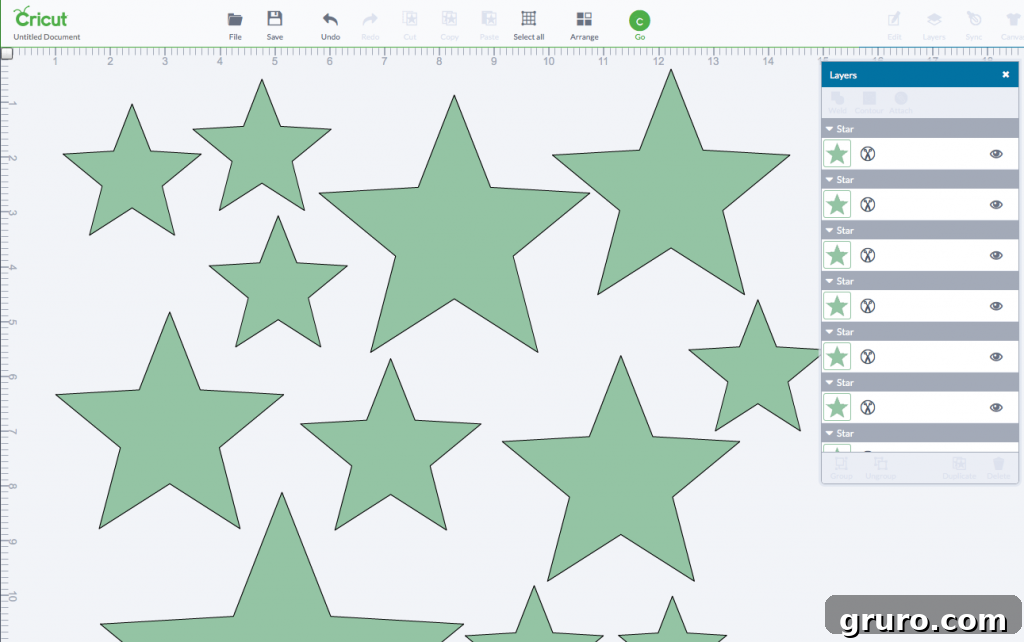Collapse the sixth Star layer group

click(829, 382)
